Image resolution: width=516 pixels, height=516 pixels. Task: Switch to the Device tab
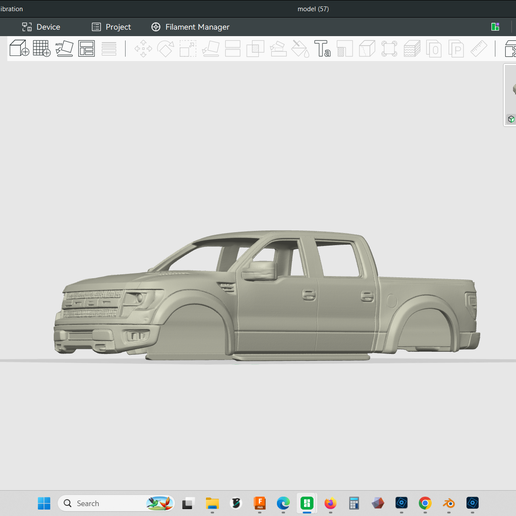(41, 27)
